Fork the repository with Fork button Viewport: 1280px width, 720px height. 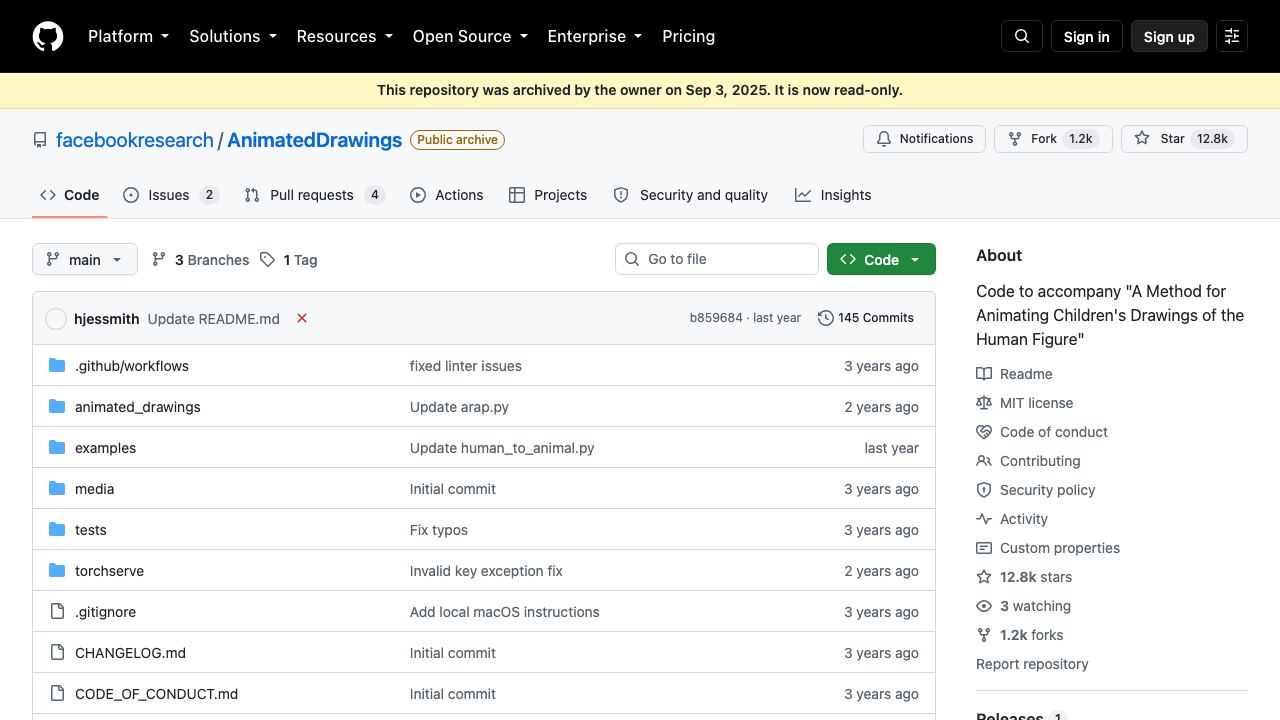[x=1051, y=139]
